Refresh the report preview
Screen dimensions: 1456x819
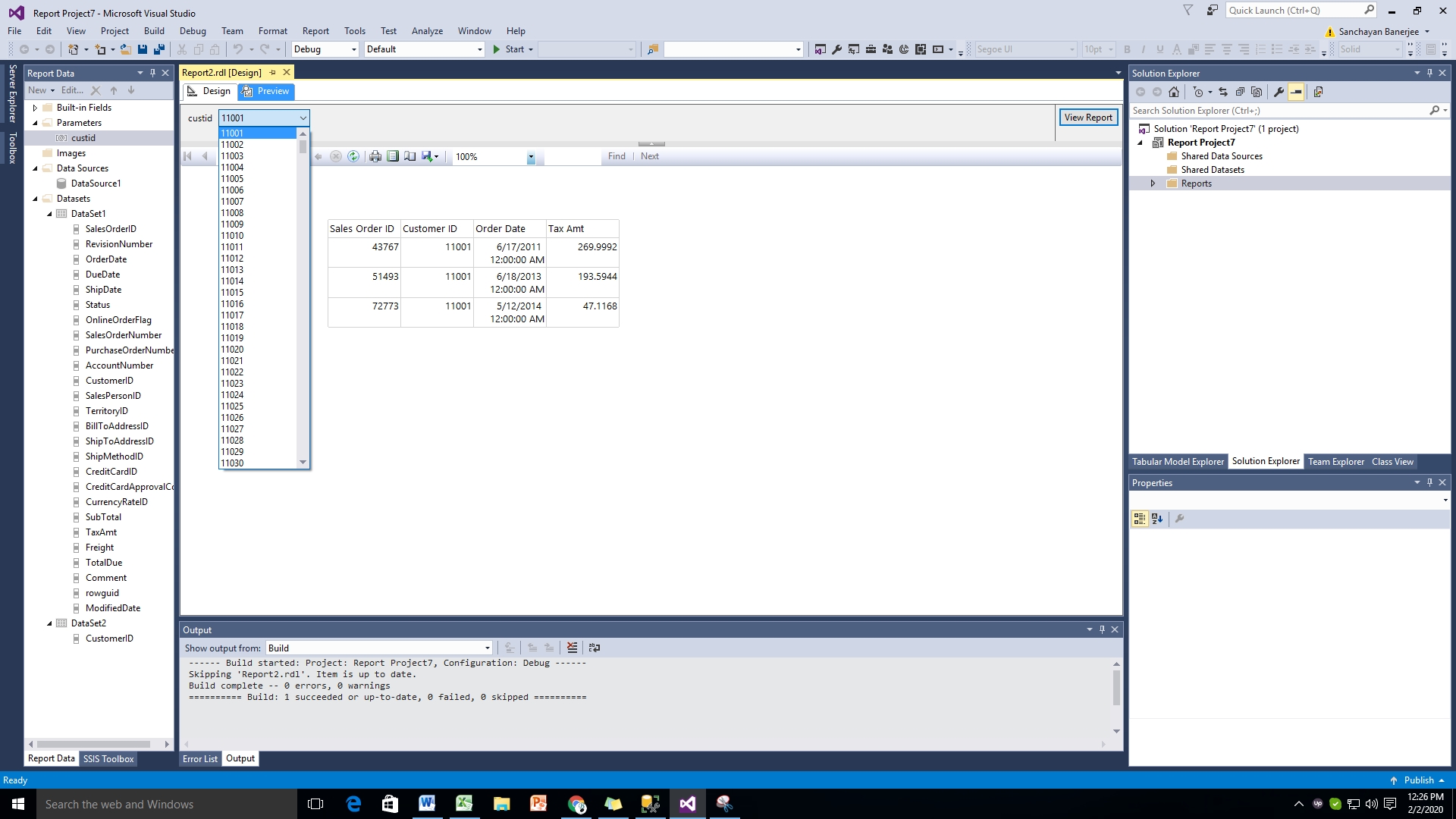[x=353, y=156]
